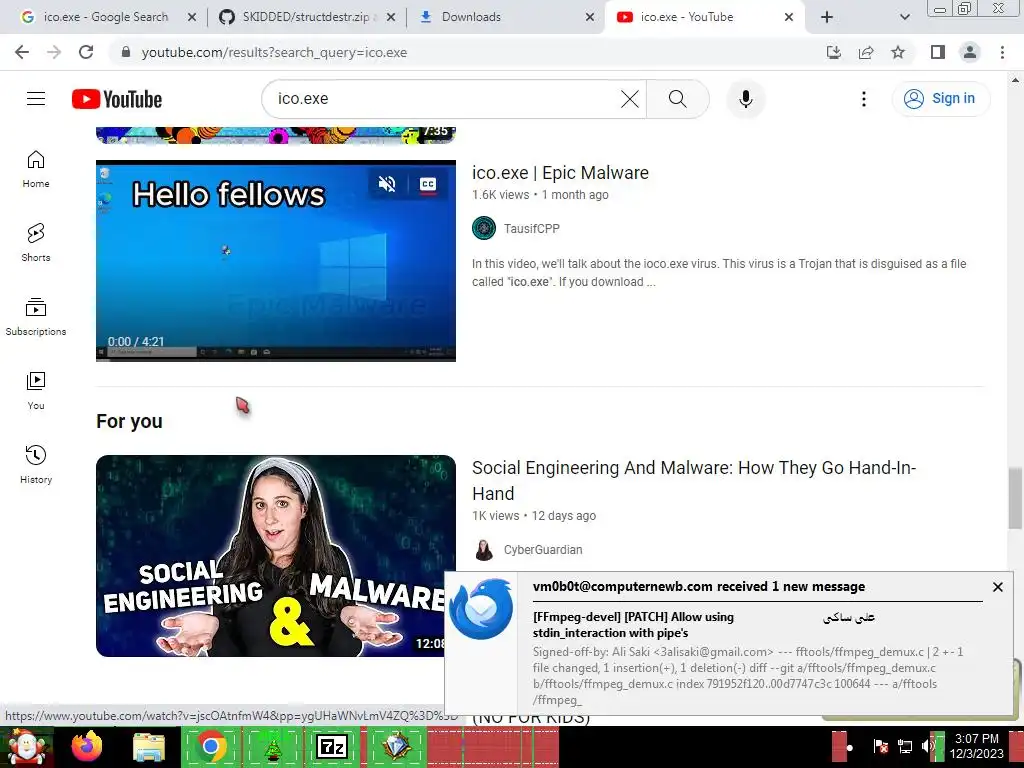
Task: Click the Thunderbird icon in notification
Action: tap(481, 609)
